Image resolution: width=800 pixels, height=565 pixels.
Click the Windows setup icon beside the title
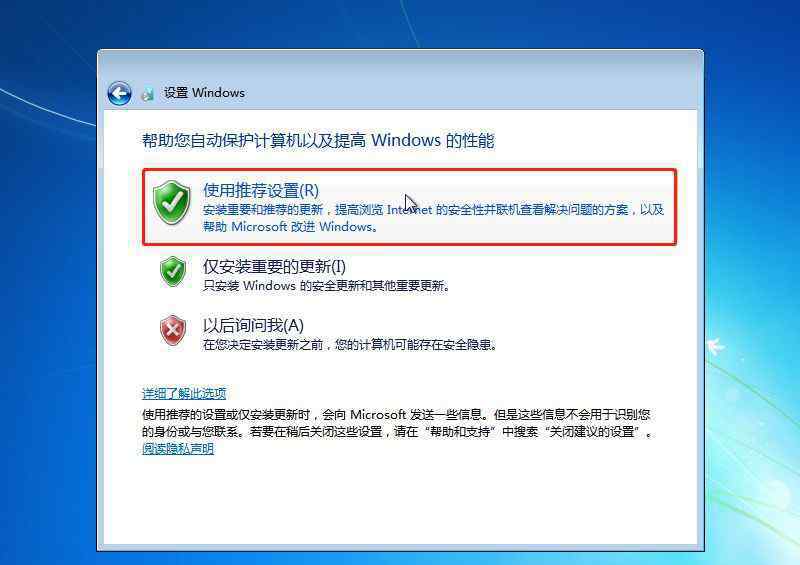(x=147, y=94)
